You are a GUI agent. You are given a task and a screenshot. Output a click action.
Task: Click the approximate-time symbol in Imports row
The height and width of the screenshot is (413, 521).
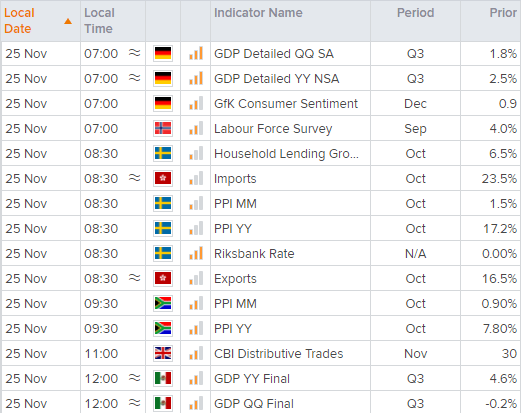[135, 178]
